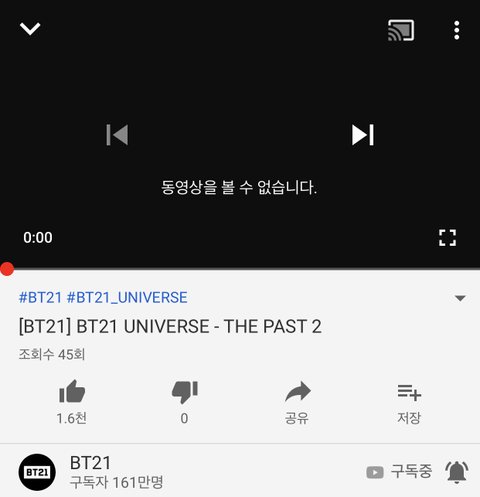This screenshot has width=480, height=497.
Task: Open the BT21 channel avatar
Action: (37, 472)
